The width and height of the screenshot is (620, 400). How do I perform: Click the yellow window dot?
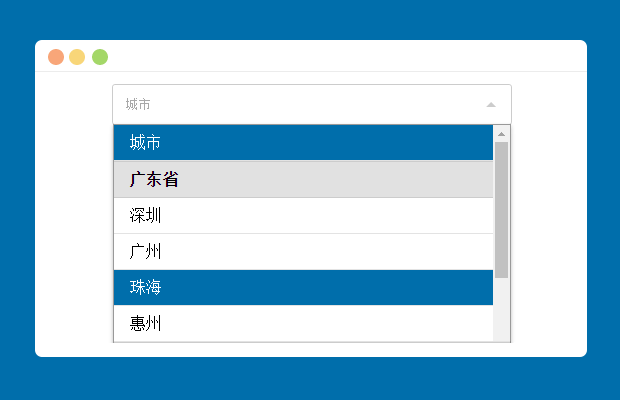point(77,57)
